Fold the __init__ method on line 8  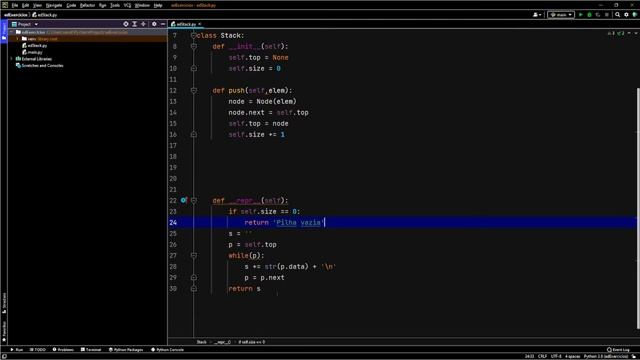tap(194, 47)
